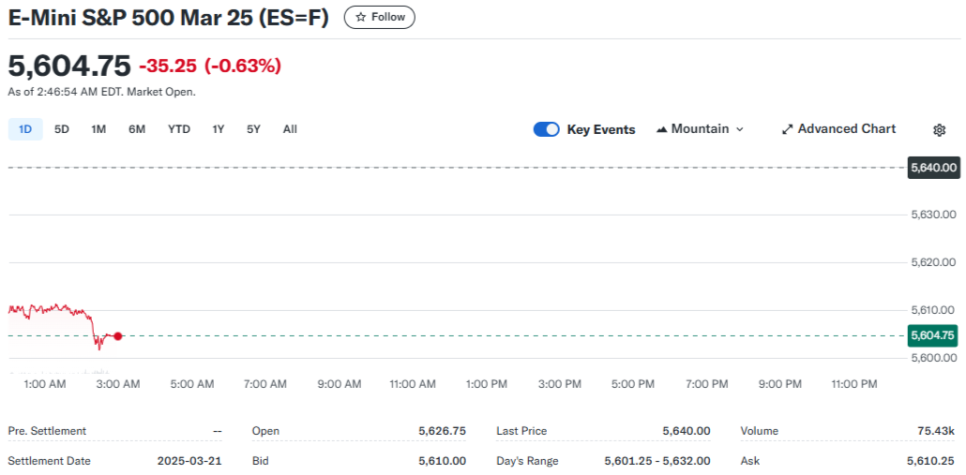Viewport: 966px width, 475px height.
Task: Click the Bid value 5,610.00
Action: tap(442, 461)
